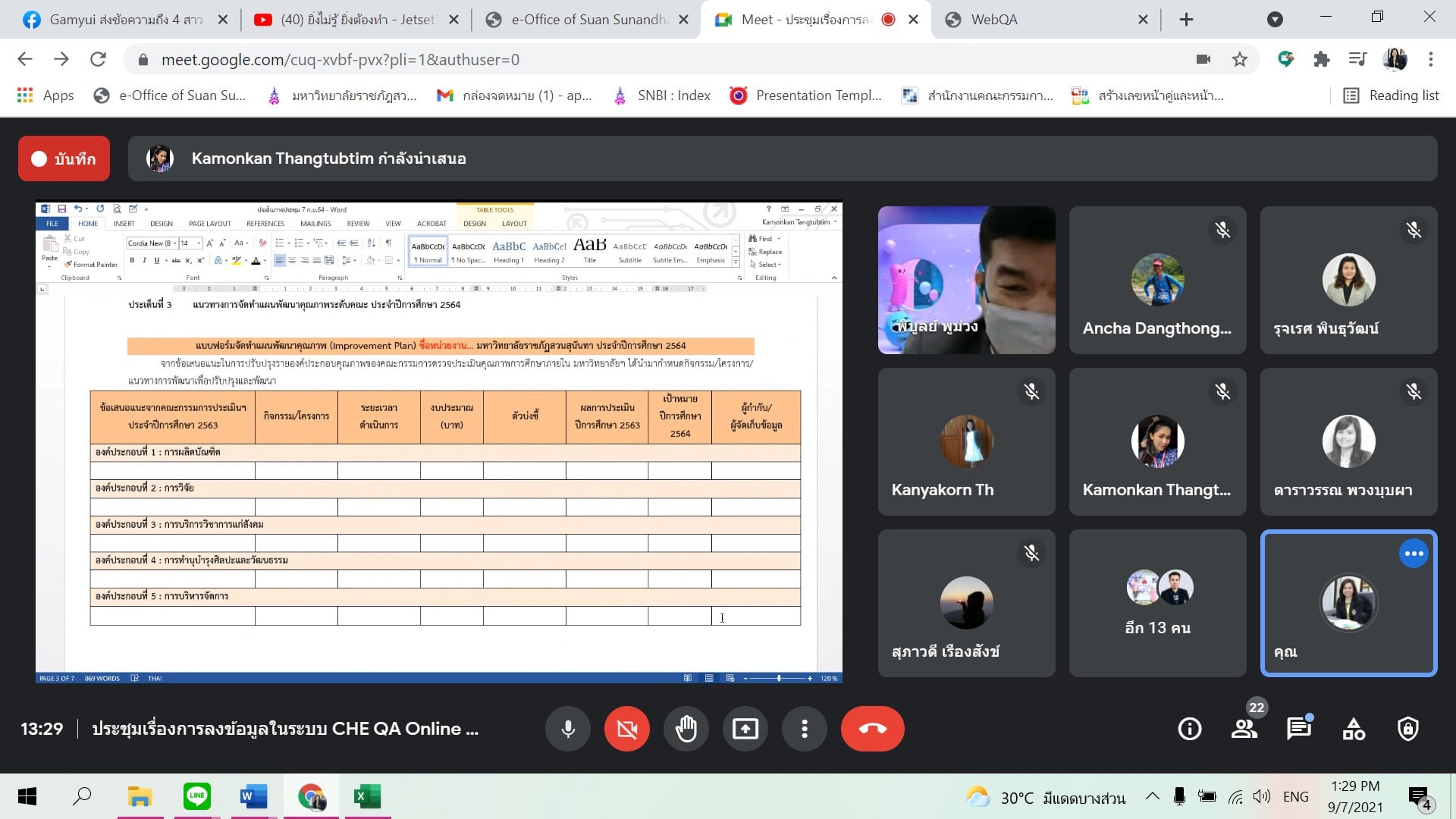1456x819 pixels.
Task: Open the Reading list button
Action: tap(1392, 96)
